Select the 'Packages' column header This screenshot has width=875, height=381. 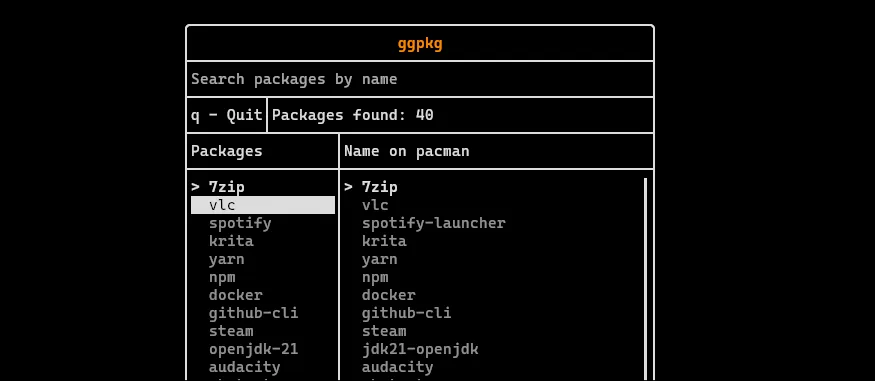pos(227,151)
